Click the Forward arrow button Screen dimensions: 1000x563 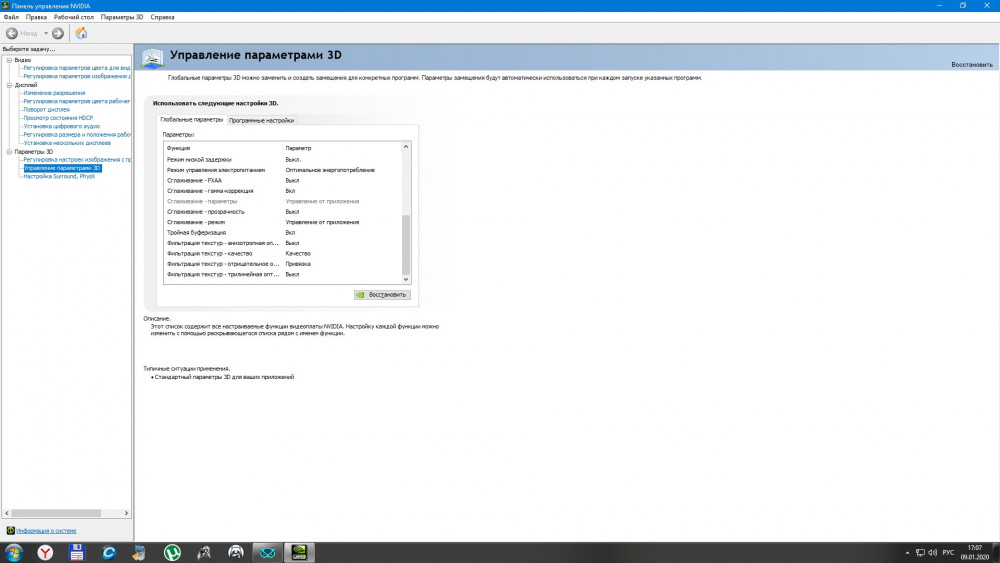coord(58,33)
